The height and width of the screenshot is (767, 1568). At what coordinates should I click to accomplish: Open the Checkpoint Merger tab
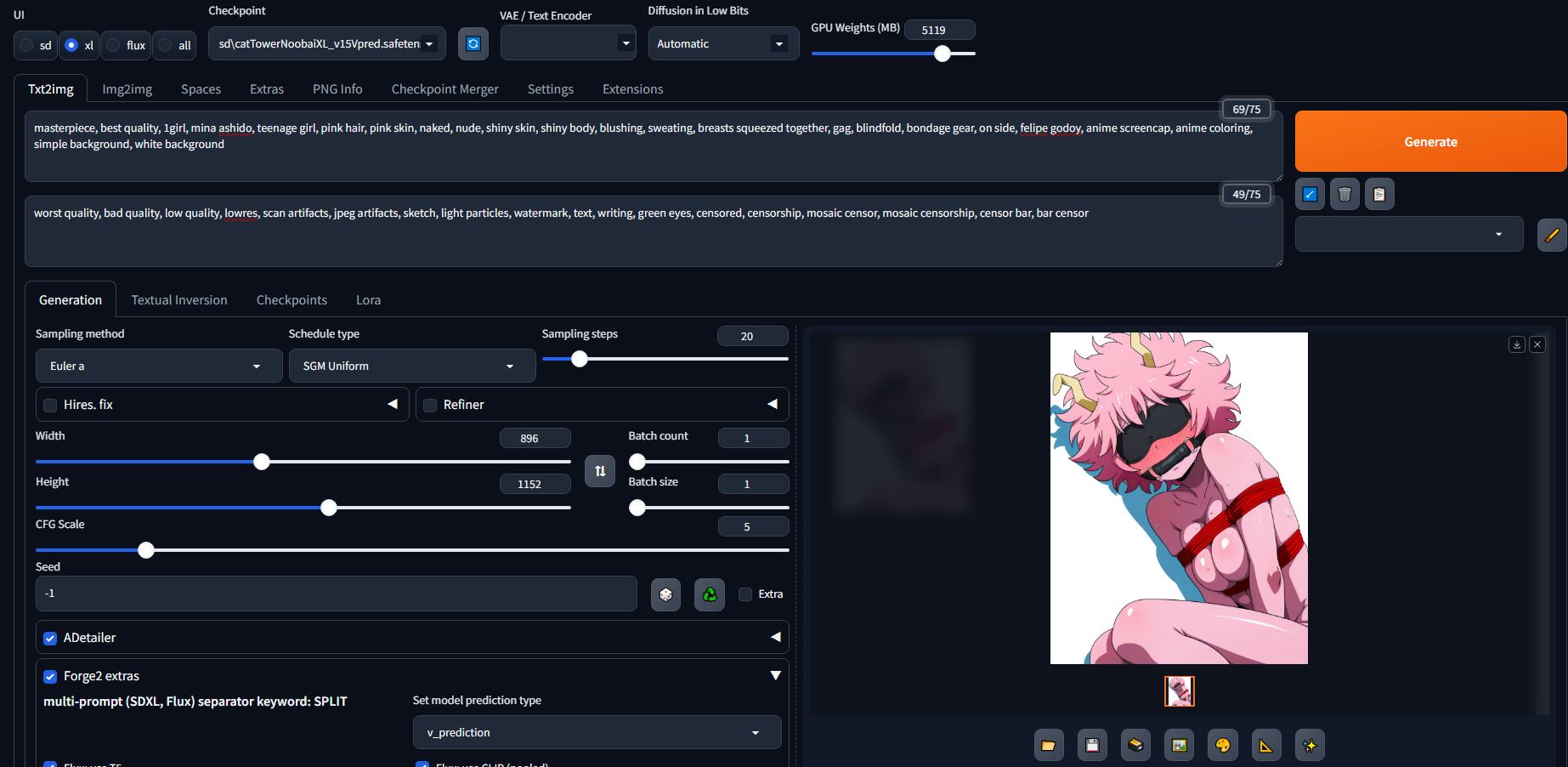[444, 88]
